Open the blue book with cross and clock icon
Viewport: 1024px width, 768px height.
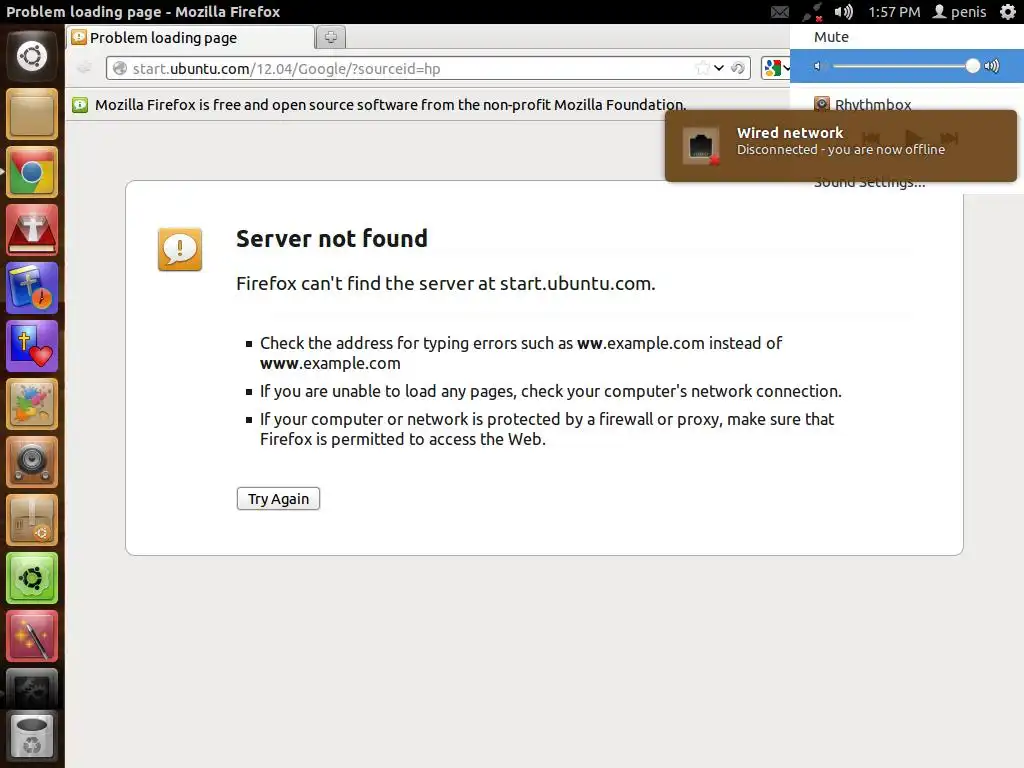click(x=32, y=289)
